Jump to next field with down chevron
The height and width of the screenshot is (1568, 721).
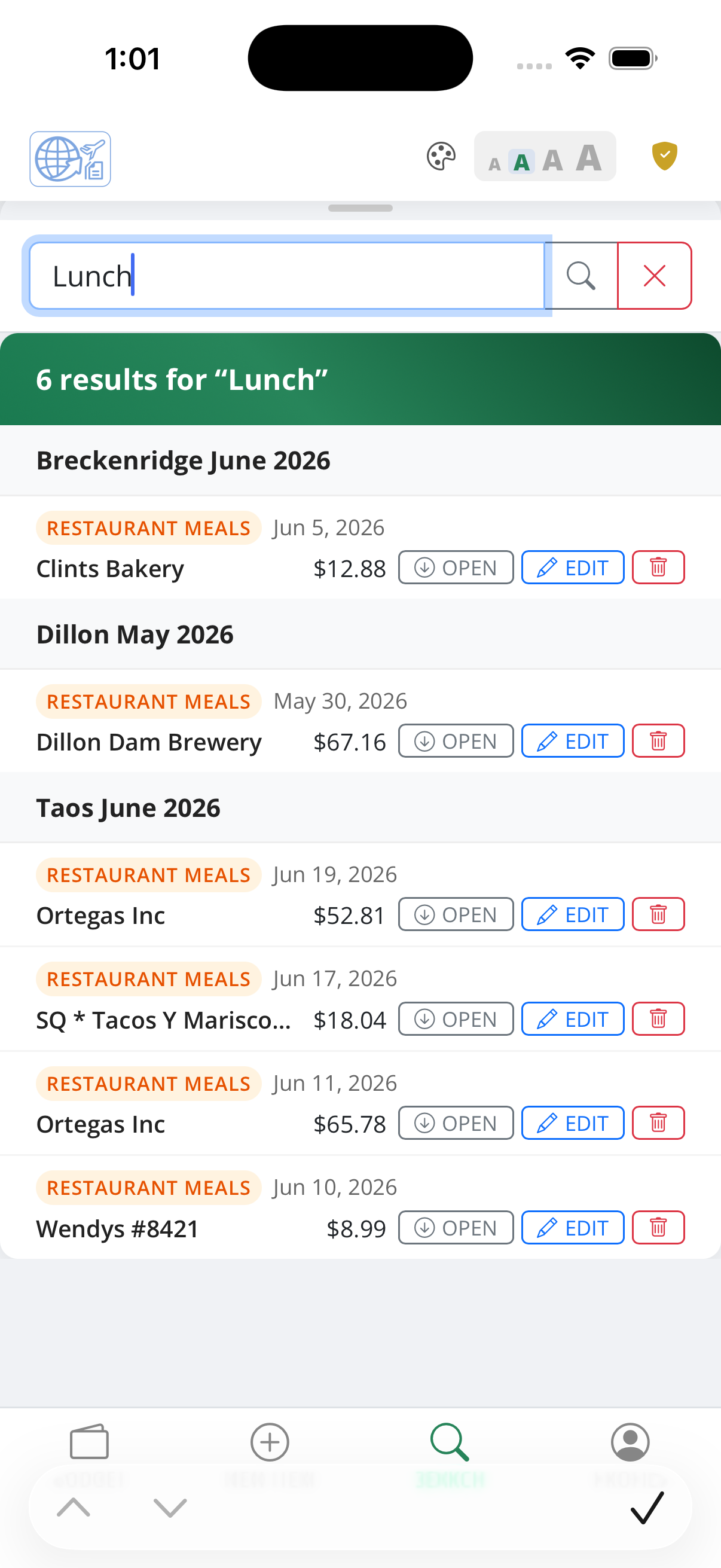point(170,1508)
